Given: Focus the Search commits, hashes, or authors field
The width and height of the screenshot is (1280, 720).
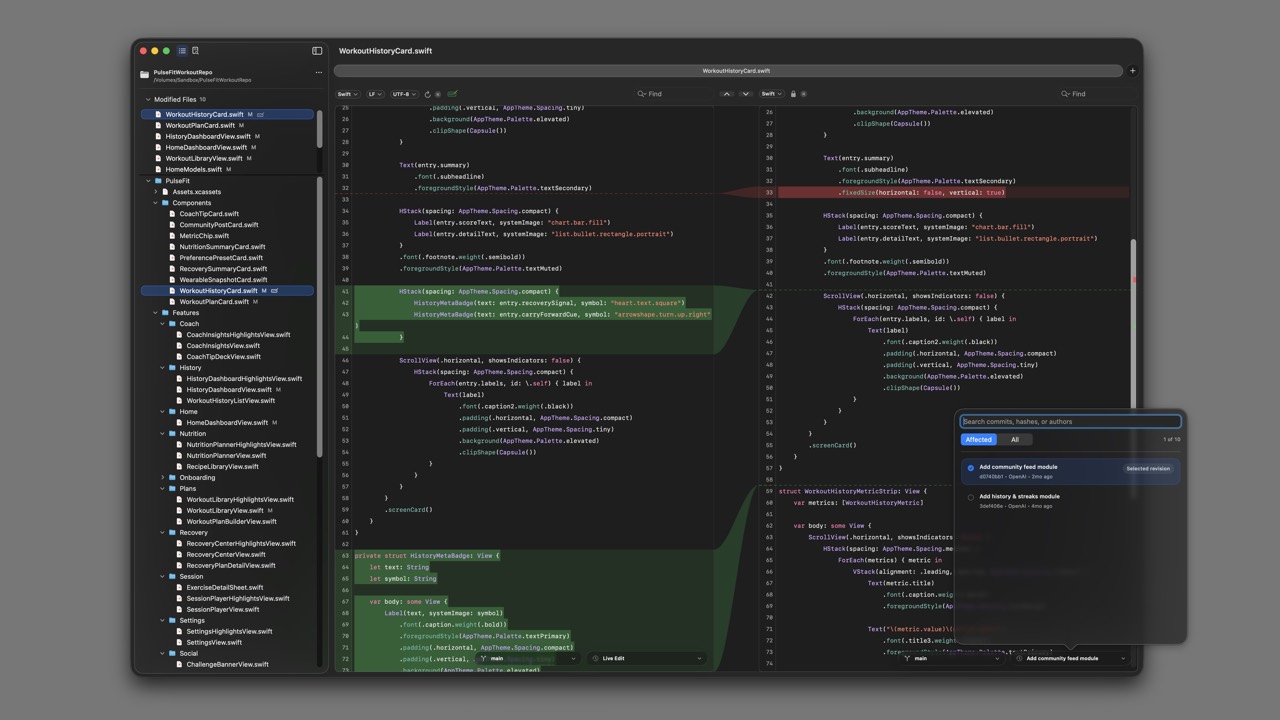Looking at the screenshot, I should pos(1070,421).
